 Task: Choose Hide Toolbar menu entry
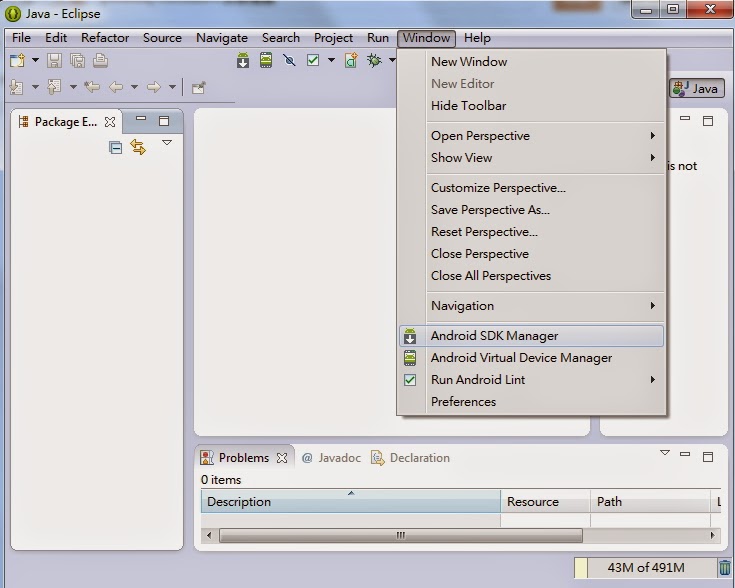(x=532, y=106)
